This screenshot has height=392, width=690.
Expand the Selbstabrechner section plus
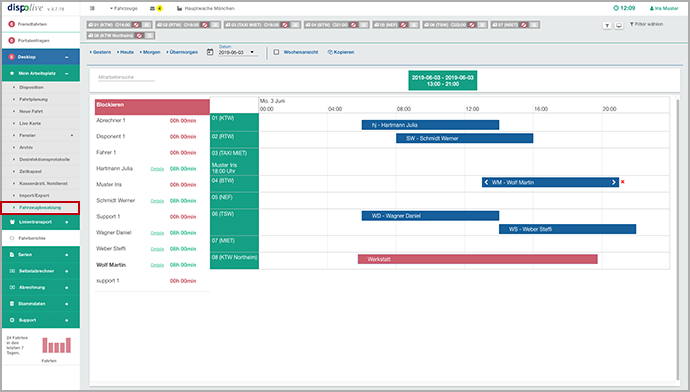(66, 271)
